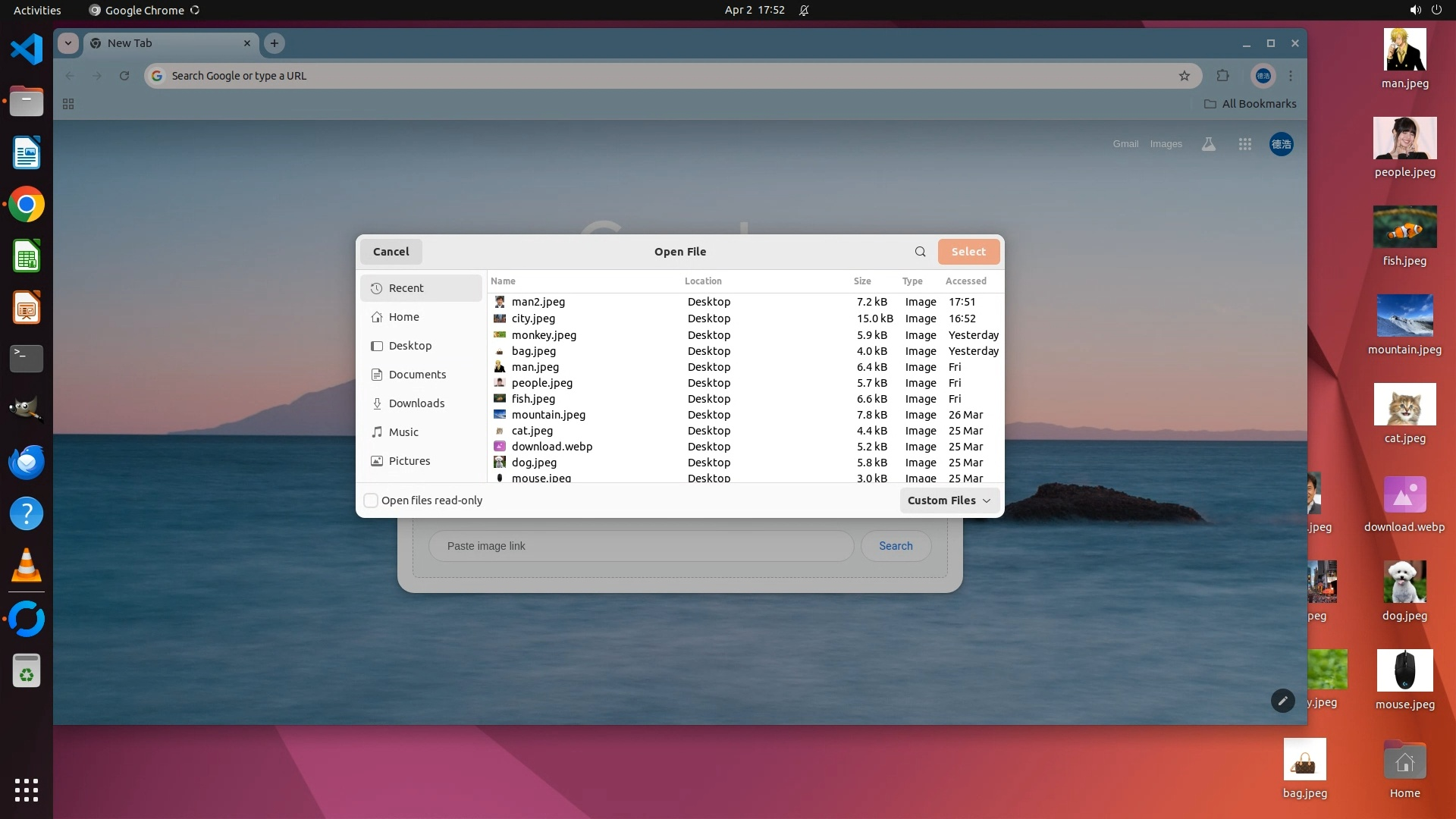1456x819 pixels.
Task: Open Chrome tab search dropdown arrow
Action: [x=68, y=43]
